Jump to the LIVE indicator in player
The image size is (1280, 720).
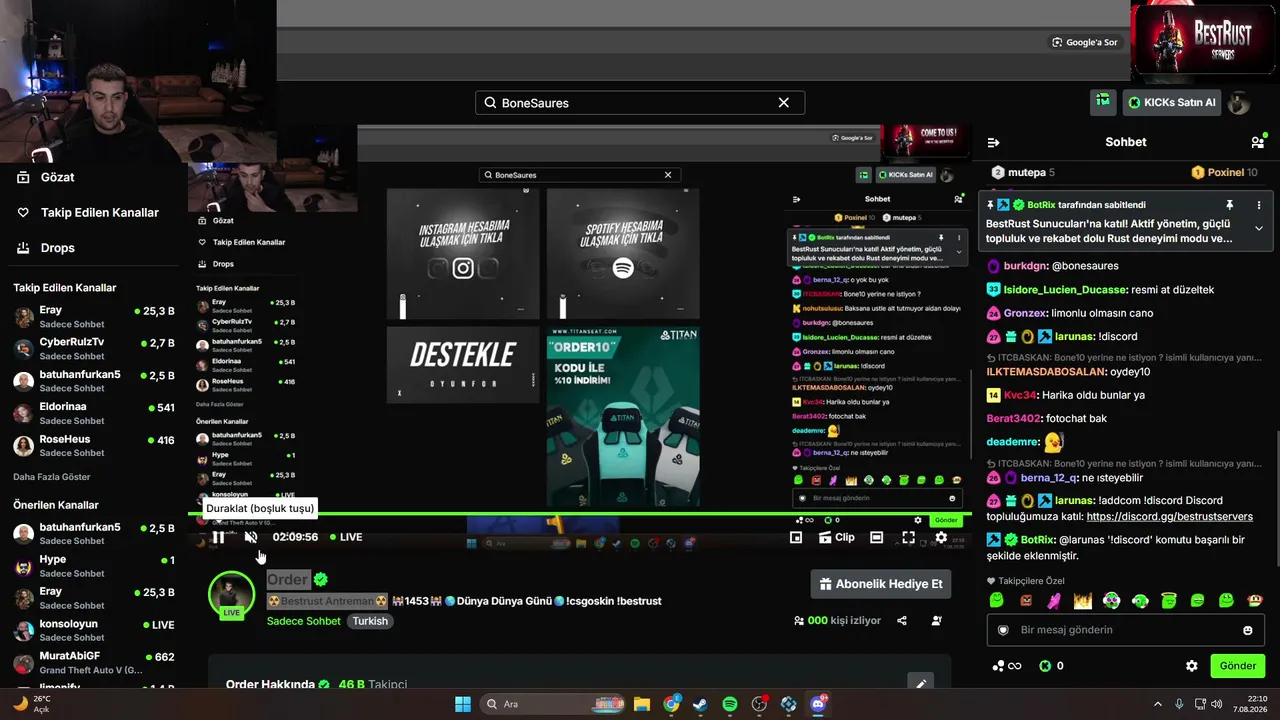pyautogui.click(x=345, y=537)
